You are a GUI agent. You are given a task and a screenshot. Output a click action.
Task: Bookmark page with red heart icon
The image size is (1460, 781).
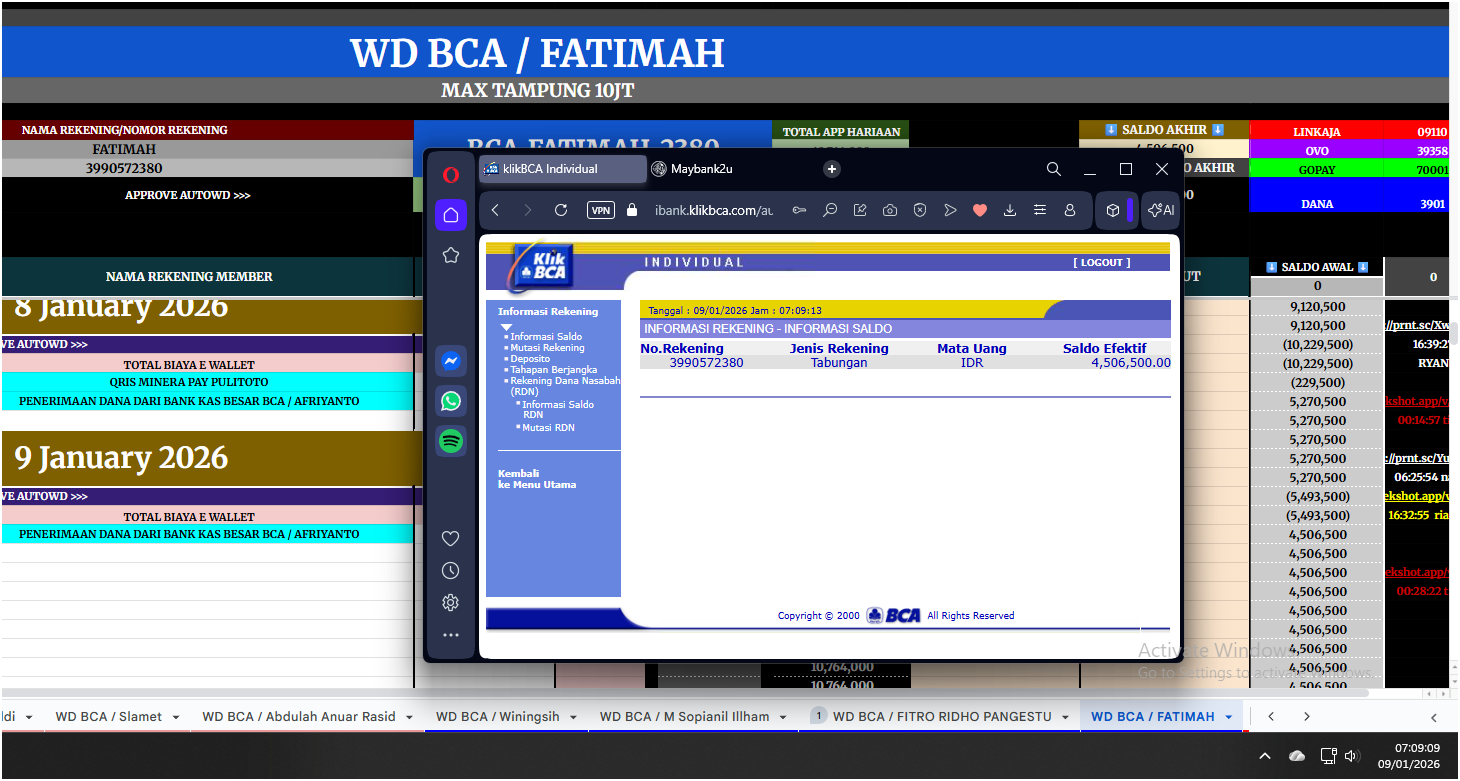coord(980,210)
